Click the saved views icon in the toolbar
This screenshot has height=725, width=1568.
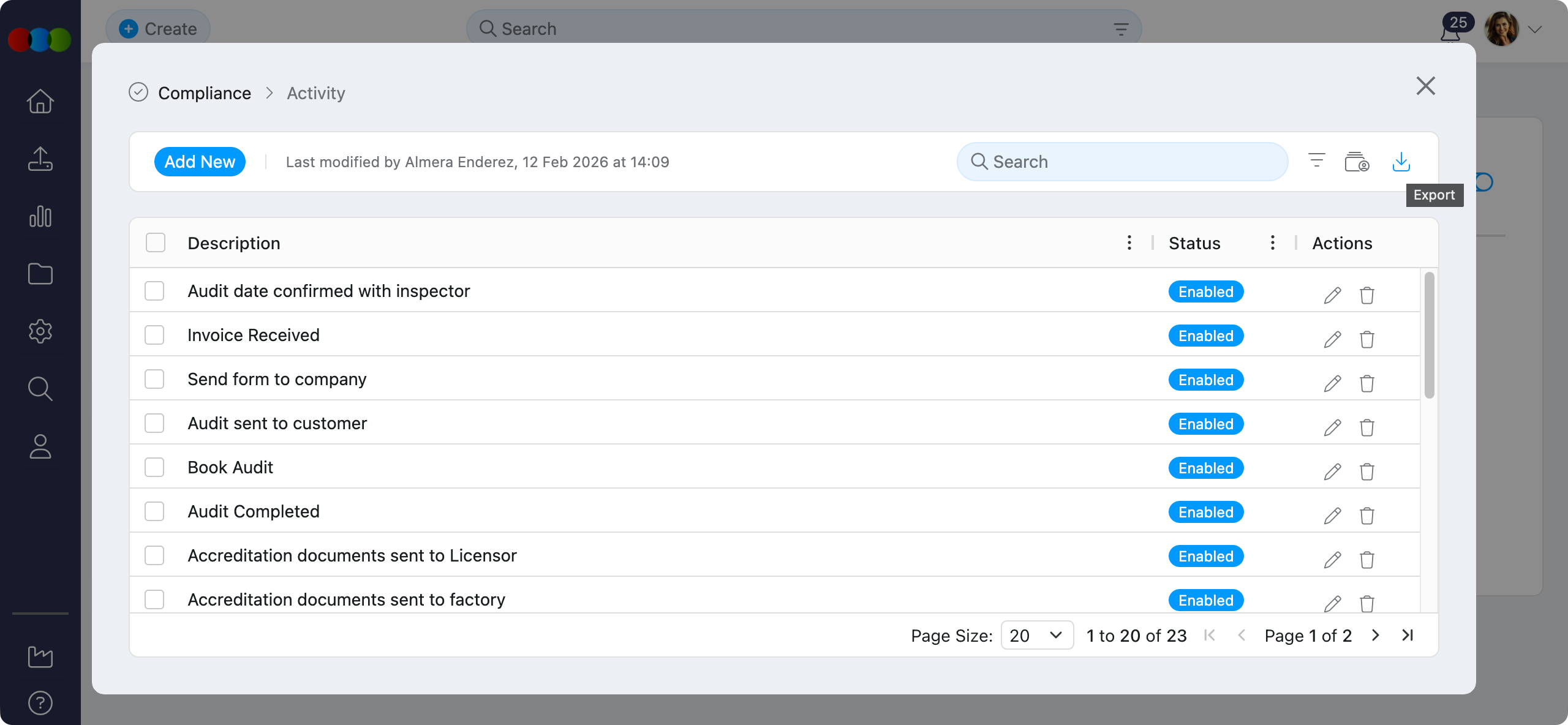click(1357, 162)
